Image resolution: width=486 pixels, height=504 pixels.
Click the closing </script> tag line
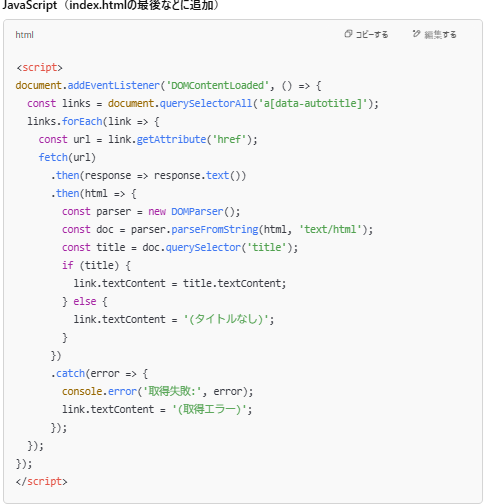(42, 481)
